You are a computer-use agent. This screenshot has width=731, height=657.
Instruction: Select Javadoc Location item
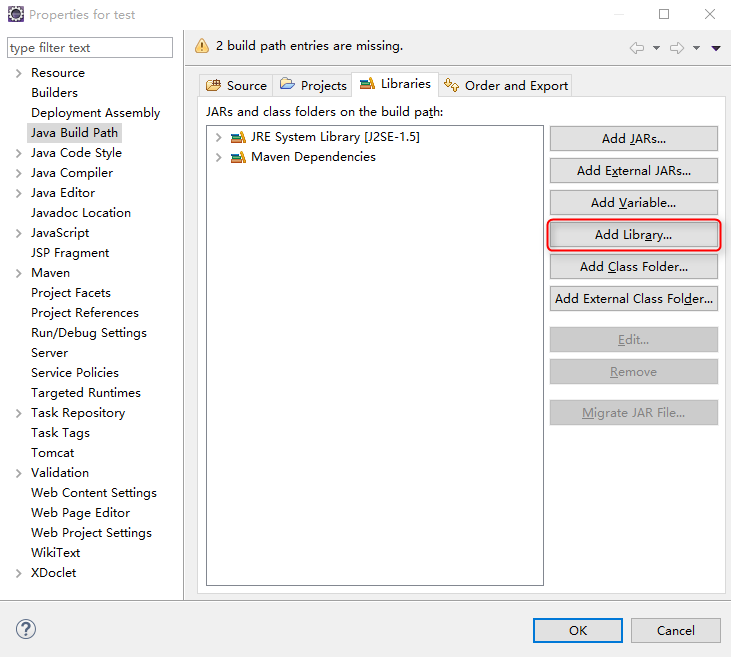point(81,213)
